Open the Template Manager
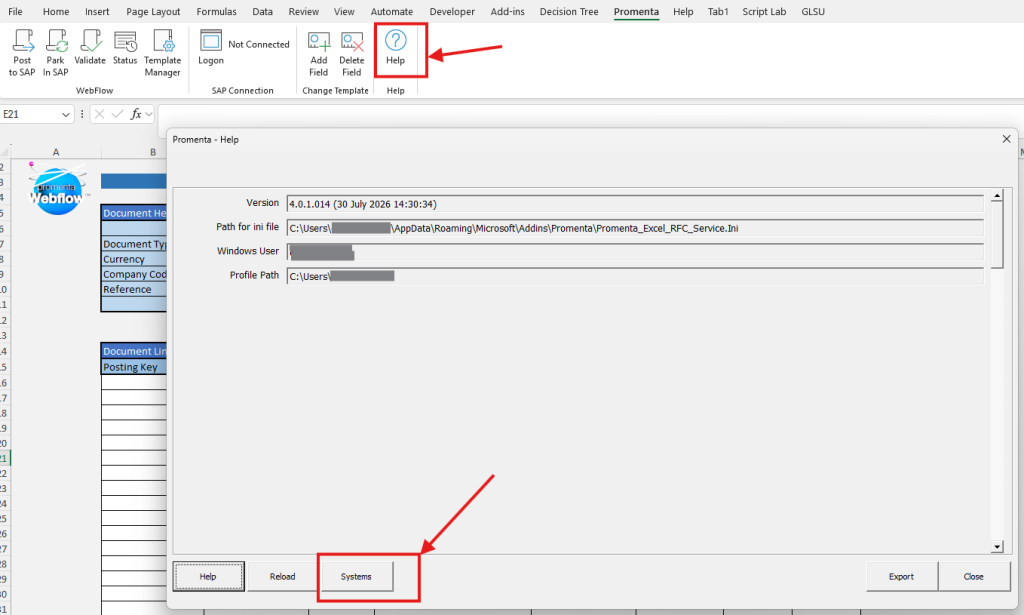 point(162,53)
